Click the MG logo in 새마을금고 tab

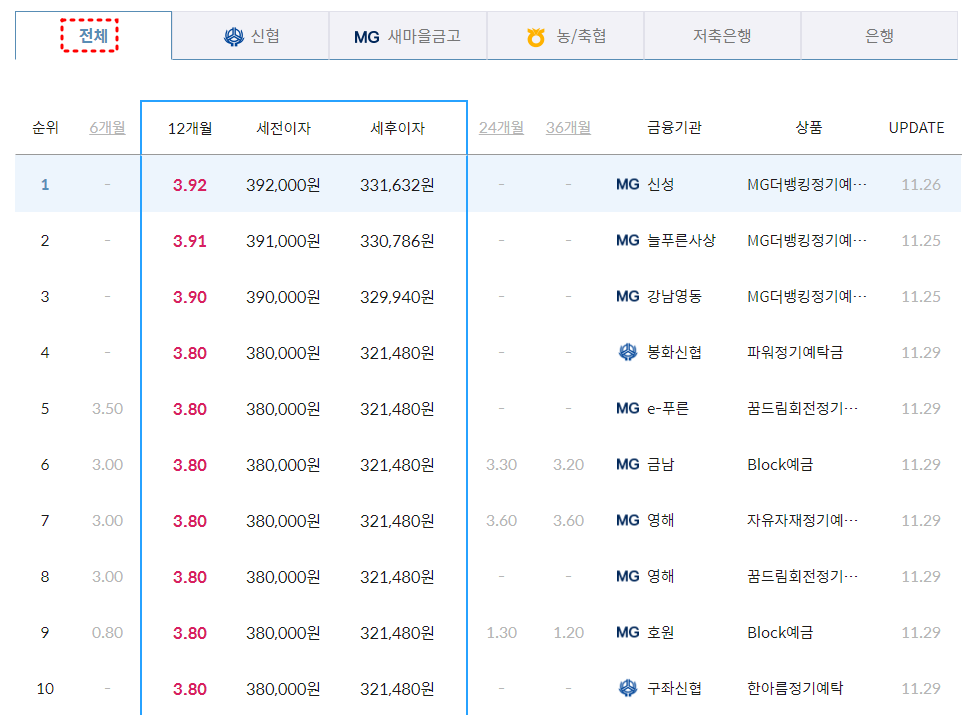tap(366, 37)
